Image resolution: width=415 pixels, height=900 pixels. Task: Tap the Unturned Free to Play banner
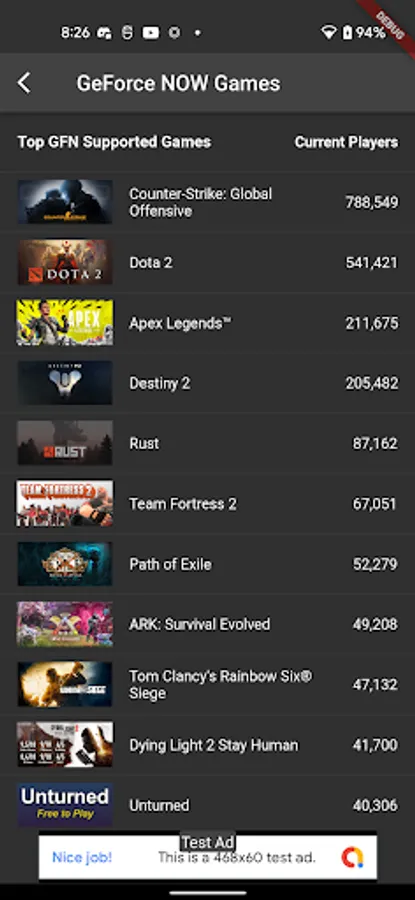coord(65,805)
